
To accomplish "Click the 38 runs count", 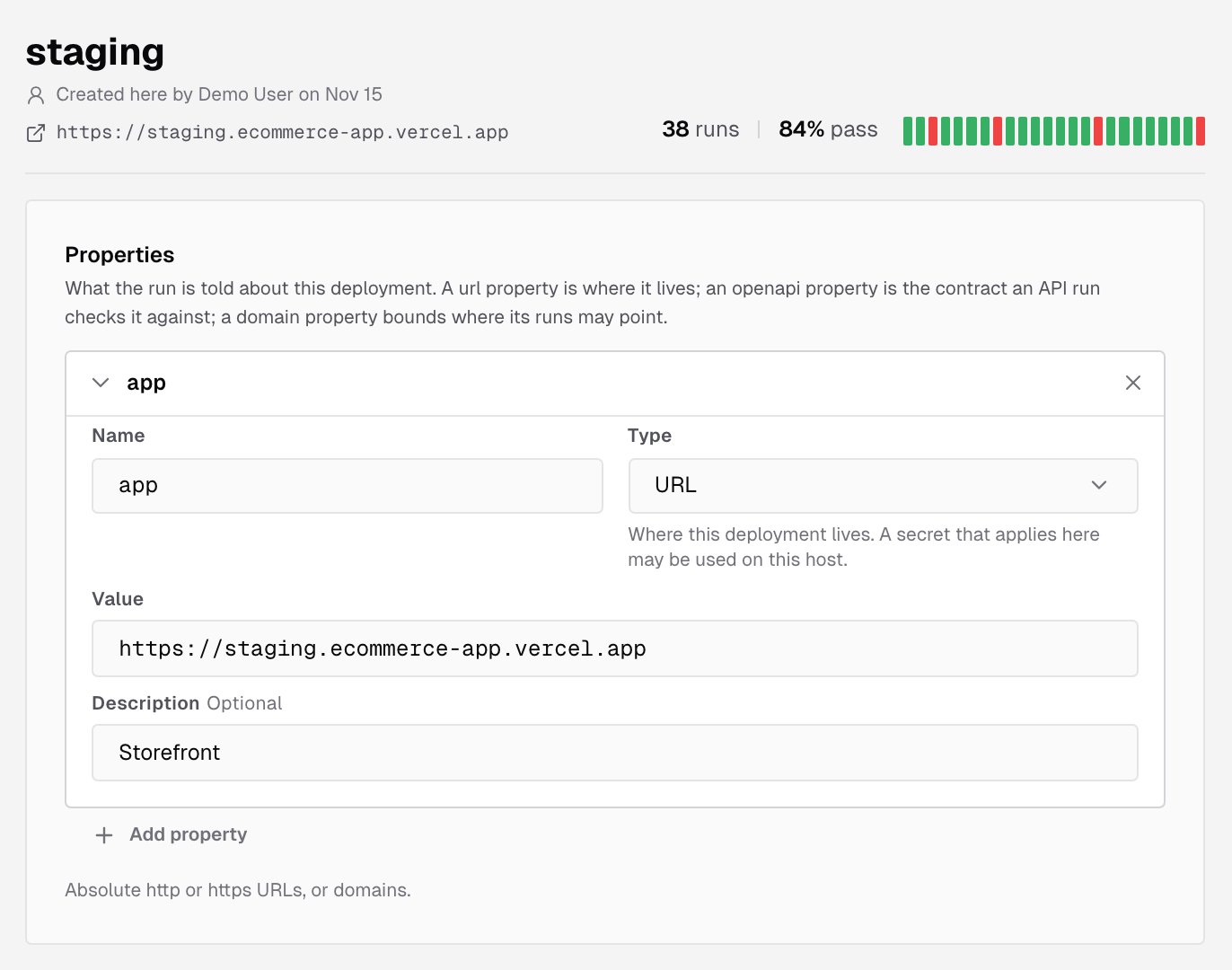I will (700, 129).
